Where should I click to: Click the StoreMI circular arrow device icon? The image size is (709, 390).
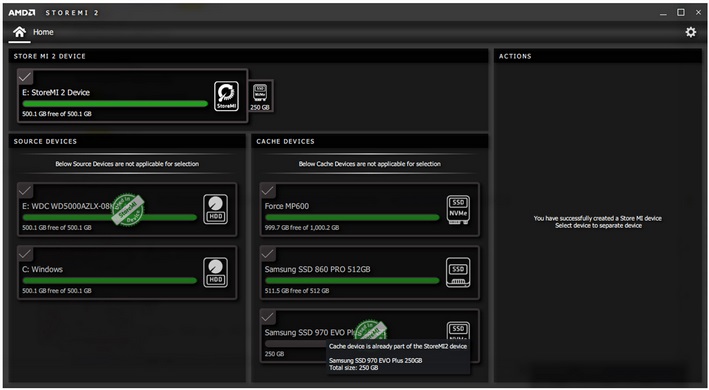point(226,96)
